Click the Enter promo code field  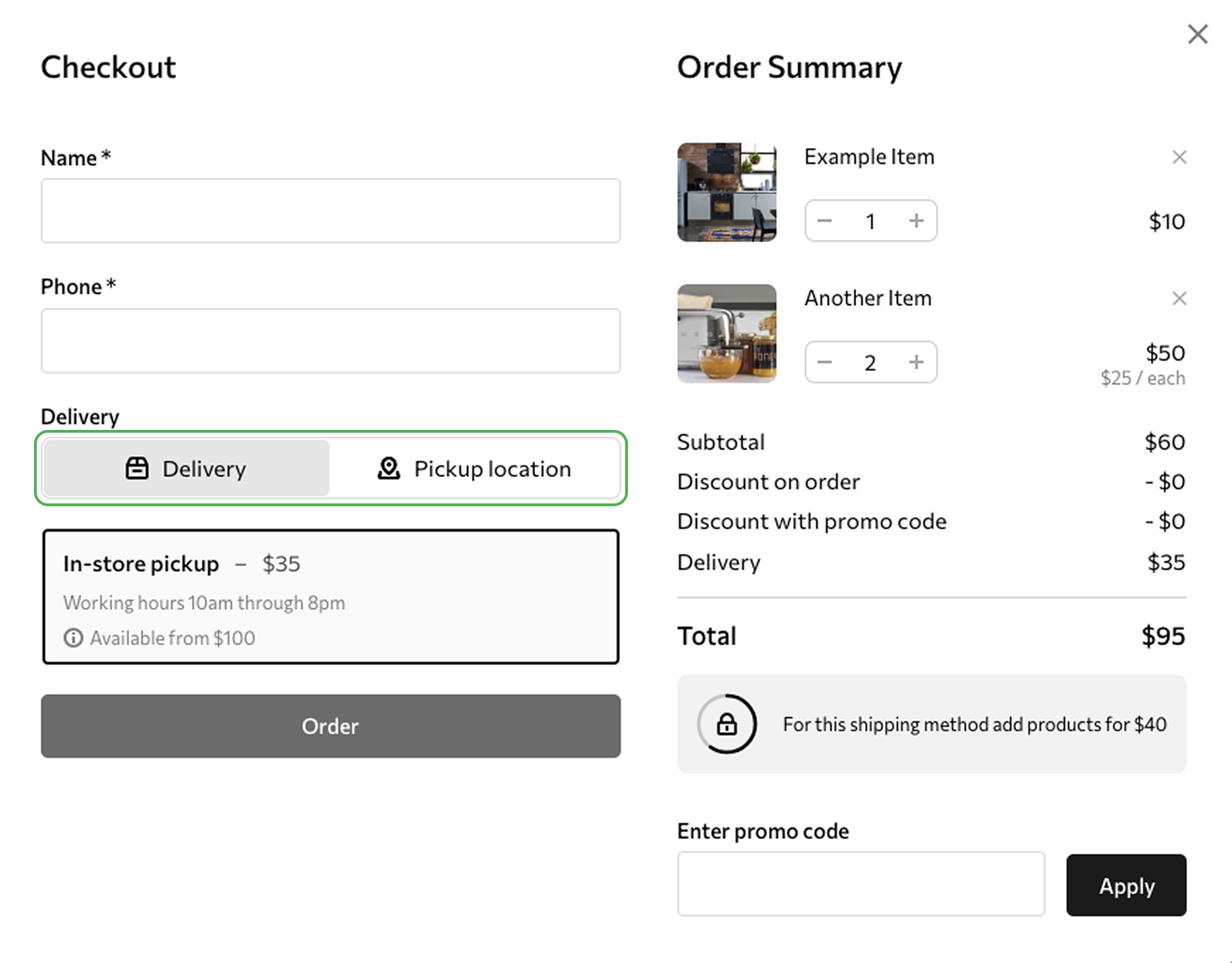(860, 884)
